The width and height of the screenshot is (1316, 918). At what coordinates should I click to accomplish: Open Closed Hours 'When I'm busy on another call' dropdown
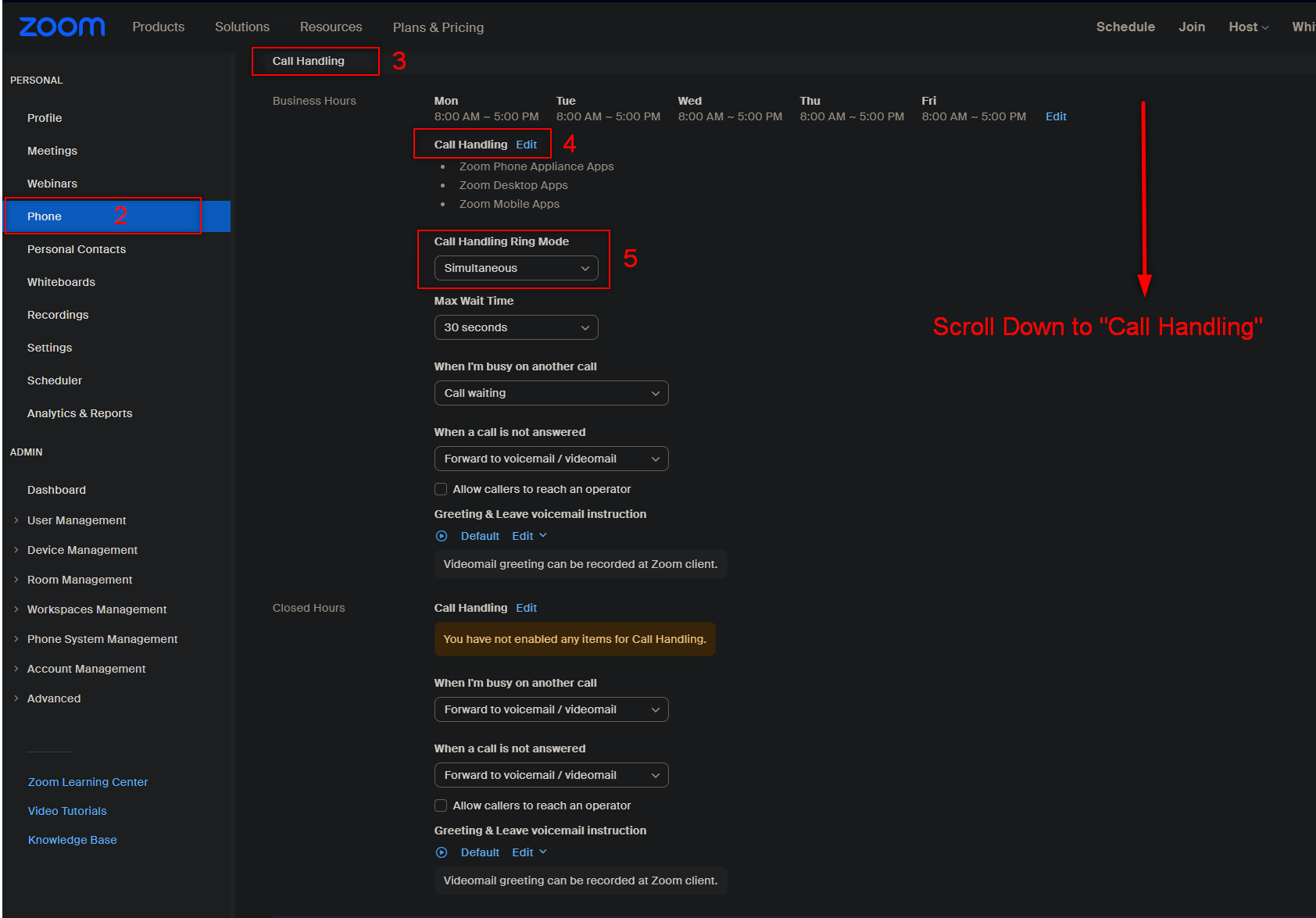point(551,709)
